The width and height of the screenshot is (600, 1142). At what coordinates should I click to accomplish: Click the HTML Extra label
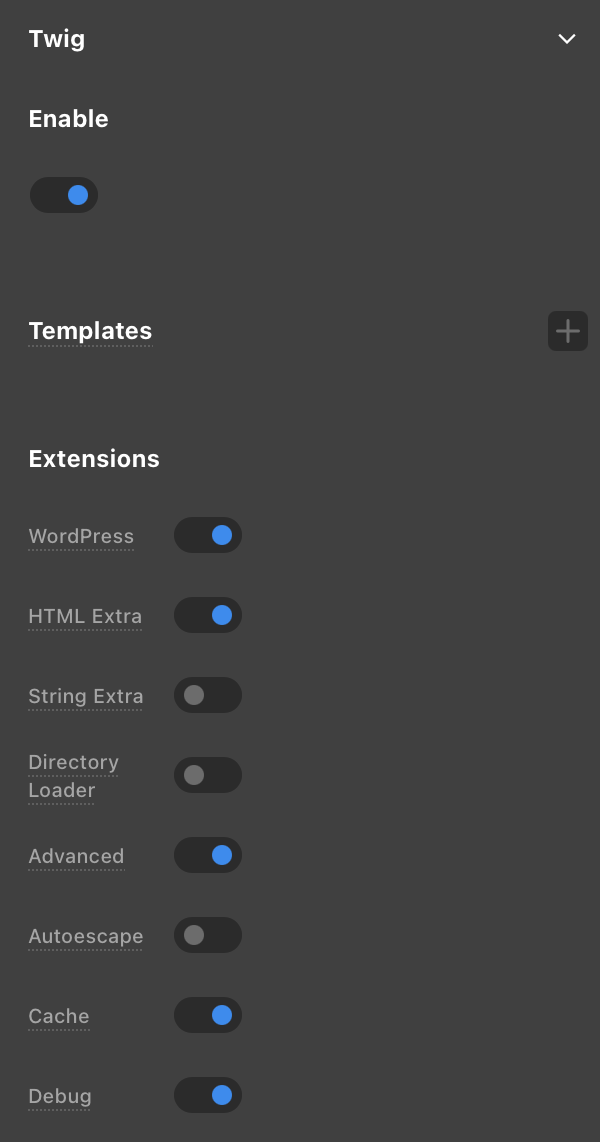85,616
